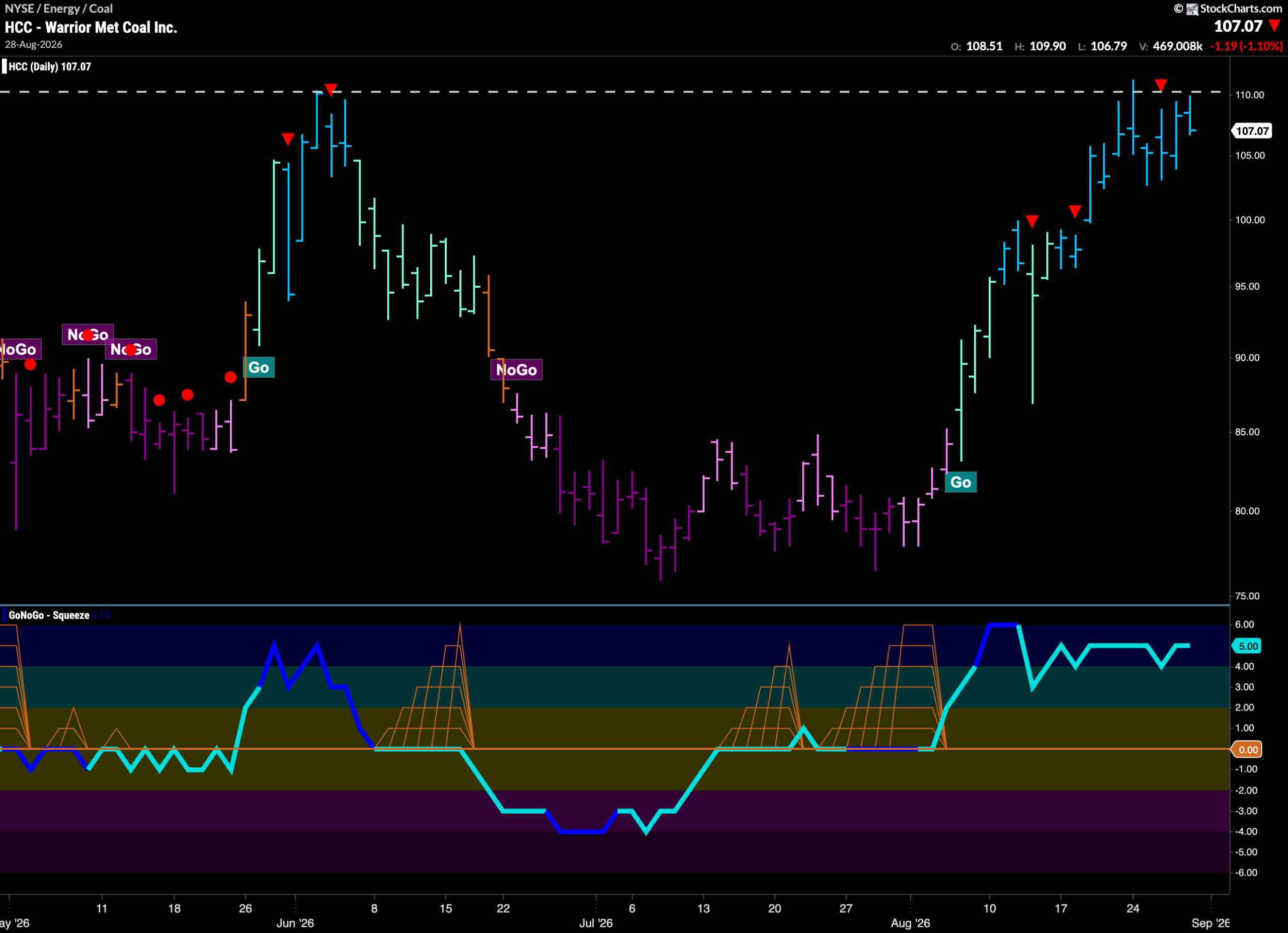
Task: Click the -1.19 (-1.10%) change text
Action: click(1246, 46)
